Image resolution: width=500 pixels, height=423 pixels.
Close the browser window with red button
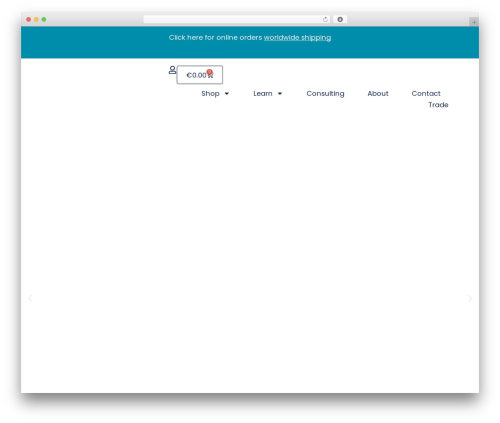[29, 20]
